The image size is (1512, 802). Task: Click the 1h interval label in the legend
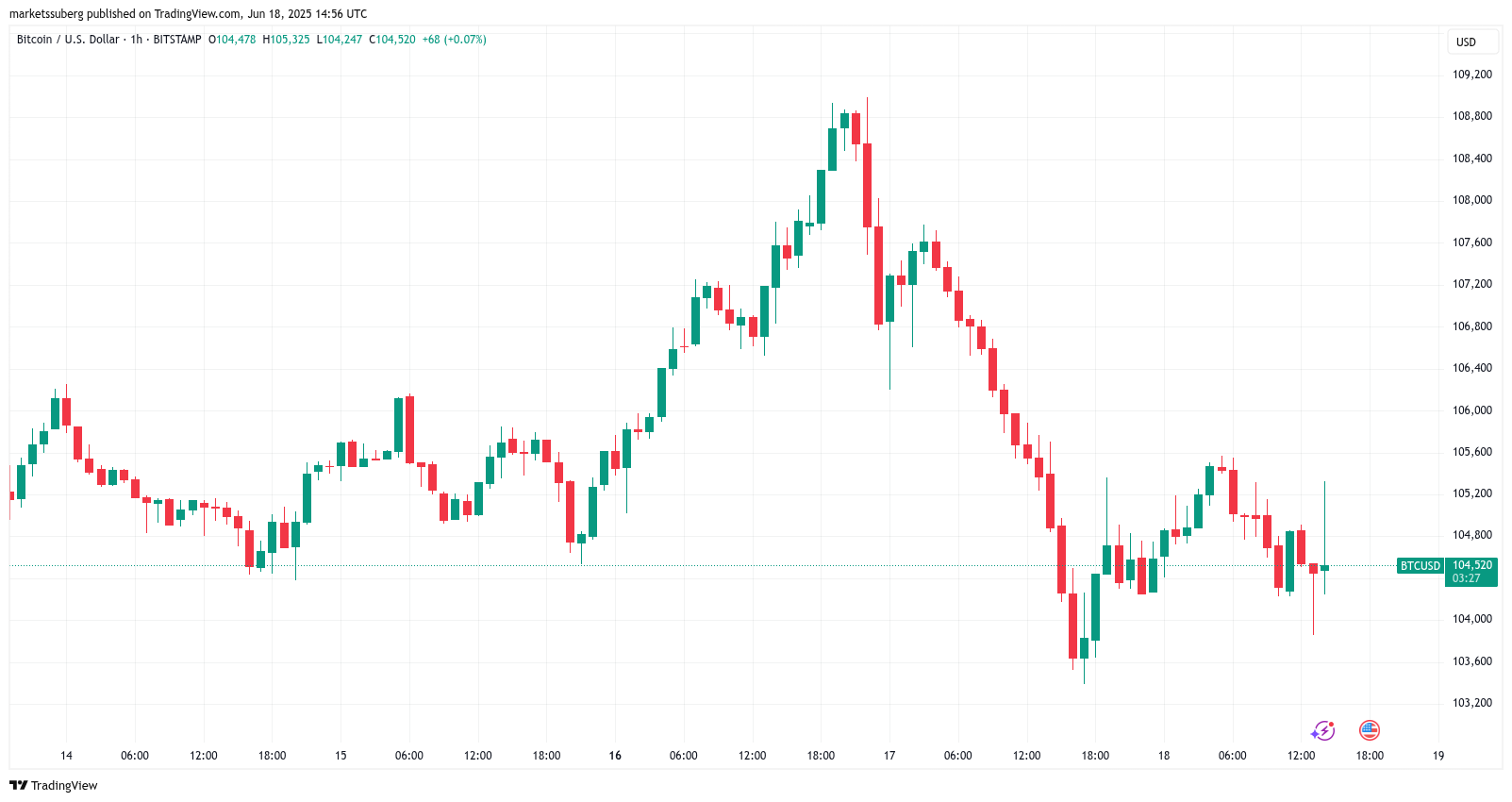[x=137, y=40]
